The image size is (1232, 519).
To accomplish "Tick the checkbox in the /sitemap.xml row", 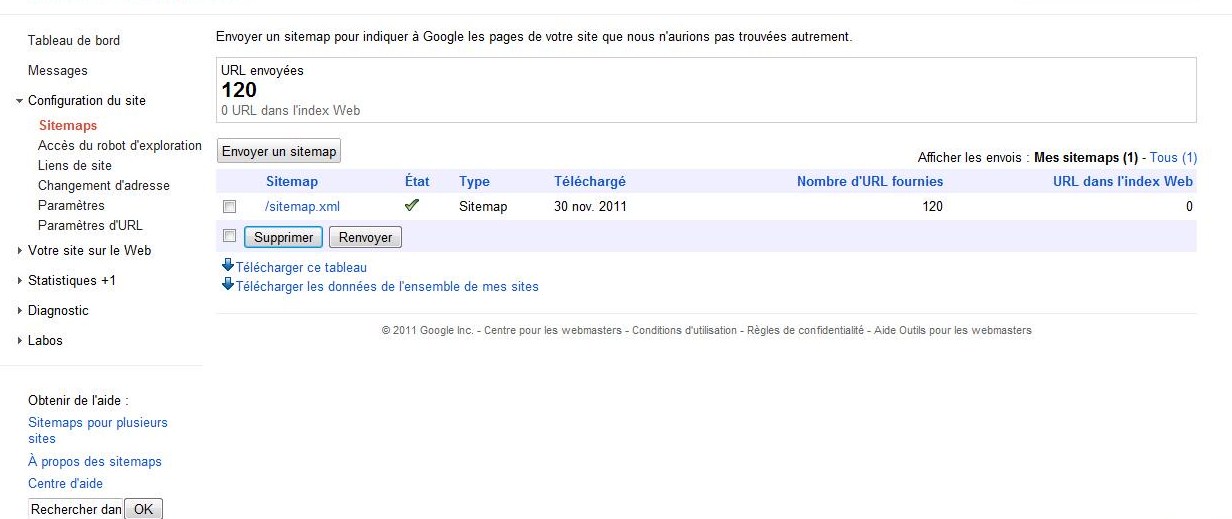I will point(229,206).
